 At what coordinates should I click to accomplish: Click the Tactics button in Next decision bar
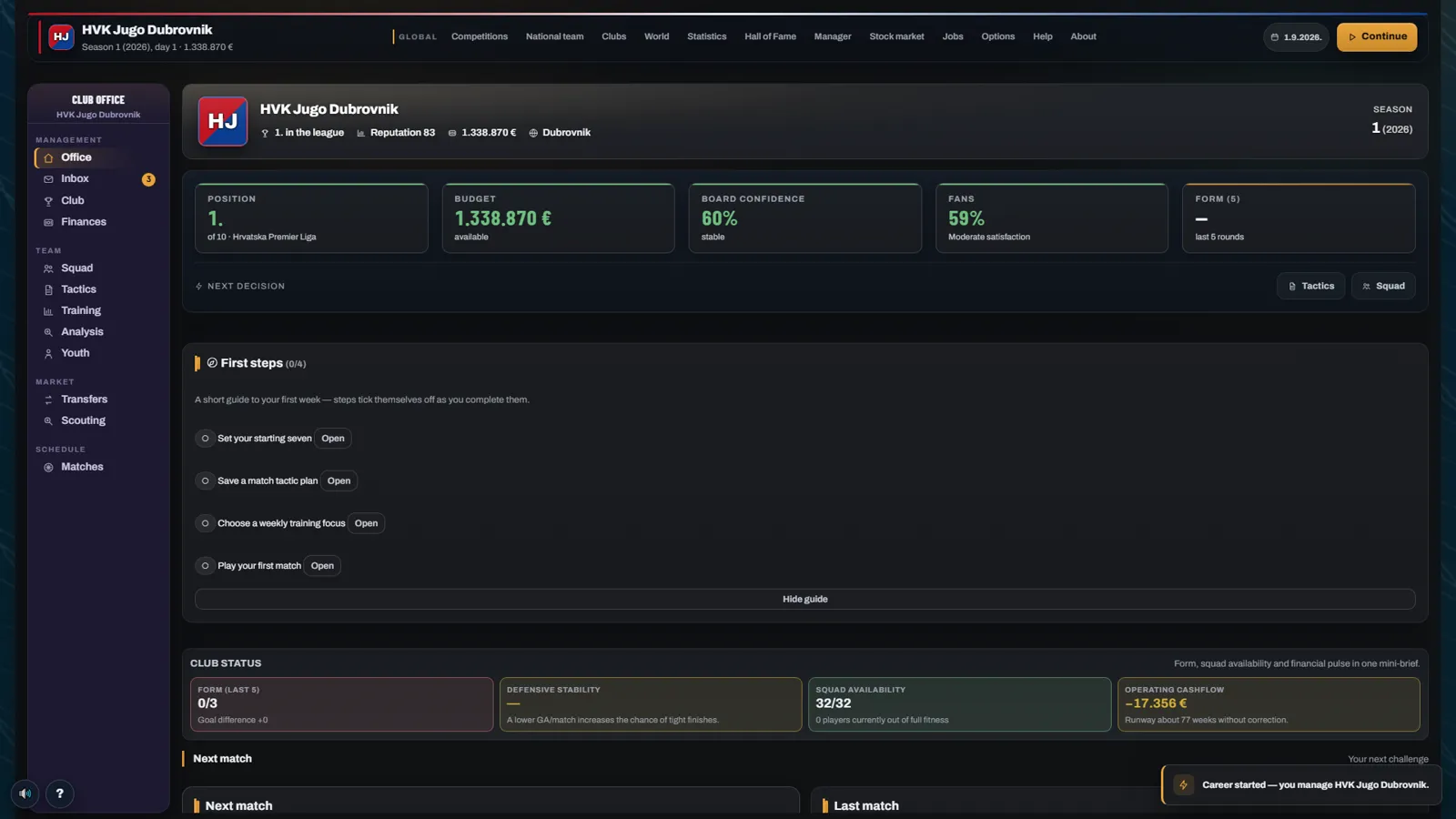pyautogui.click(x=1310, y=286)
